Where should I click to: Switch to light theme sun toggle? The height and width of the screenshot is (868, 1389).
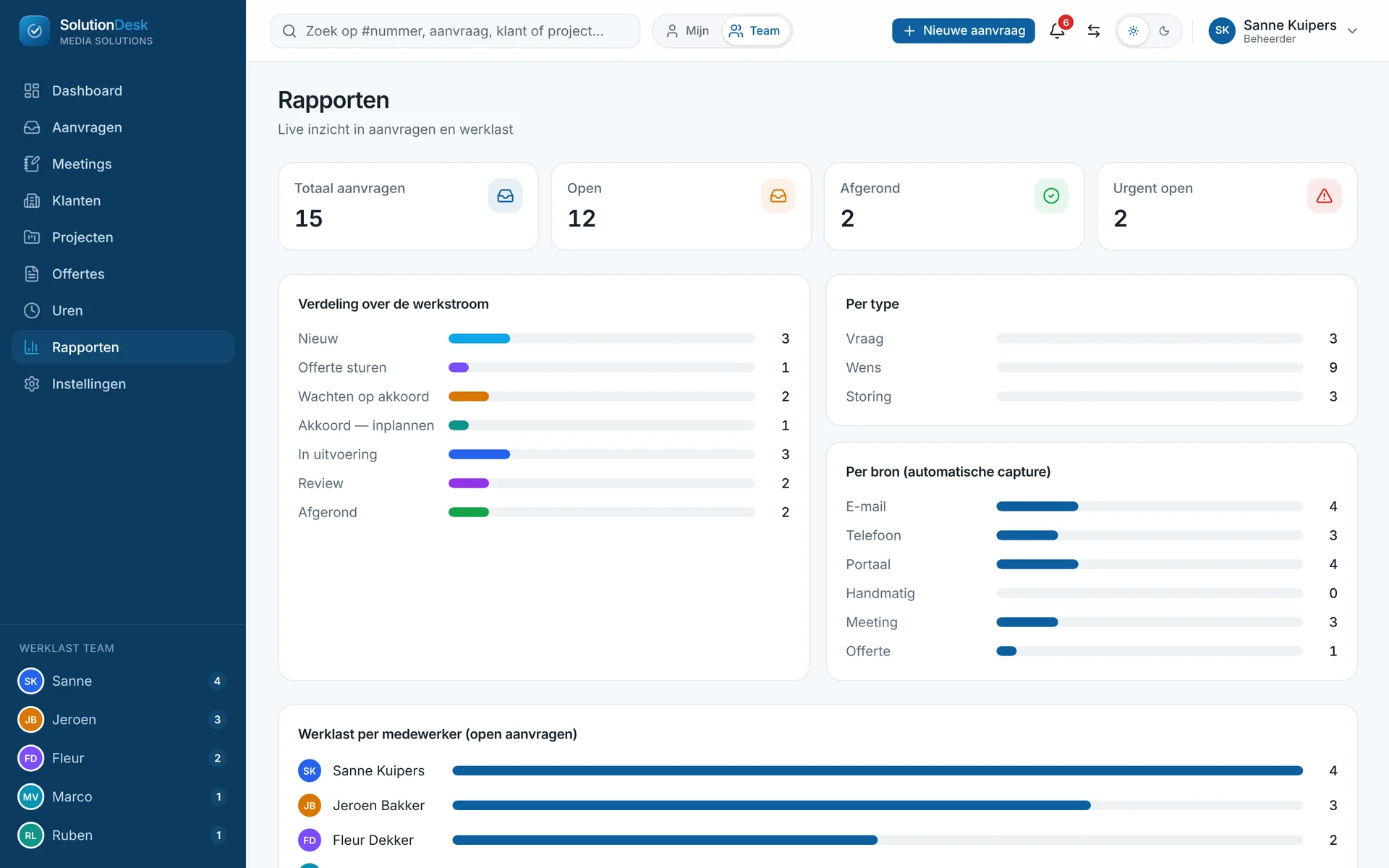[x=1134, y=31]
